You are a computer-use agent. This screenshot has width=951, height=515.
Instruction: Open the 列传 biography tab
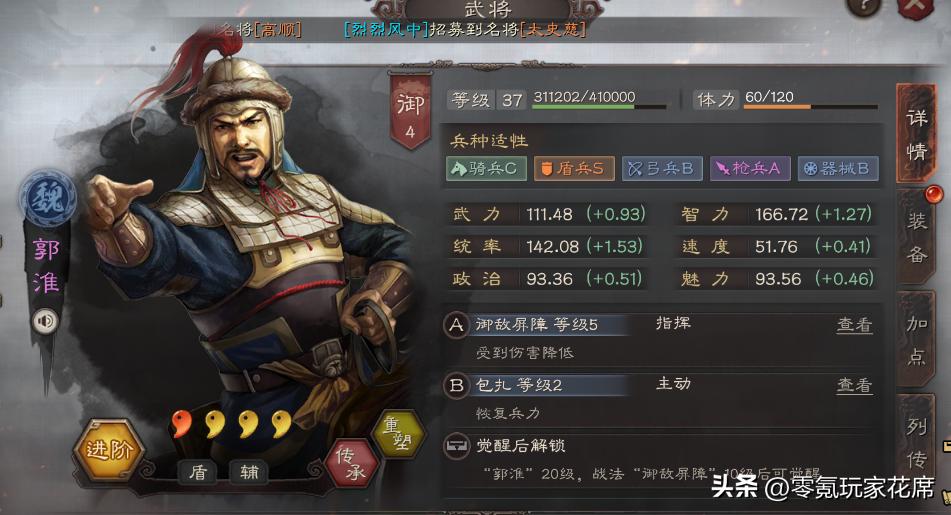coord(916,443)
